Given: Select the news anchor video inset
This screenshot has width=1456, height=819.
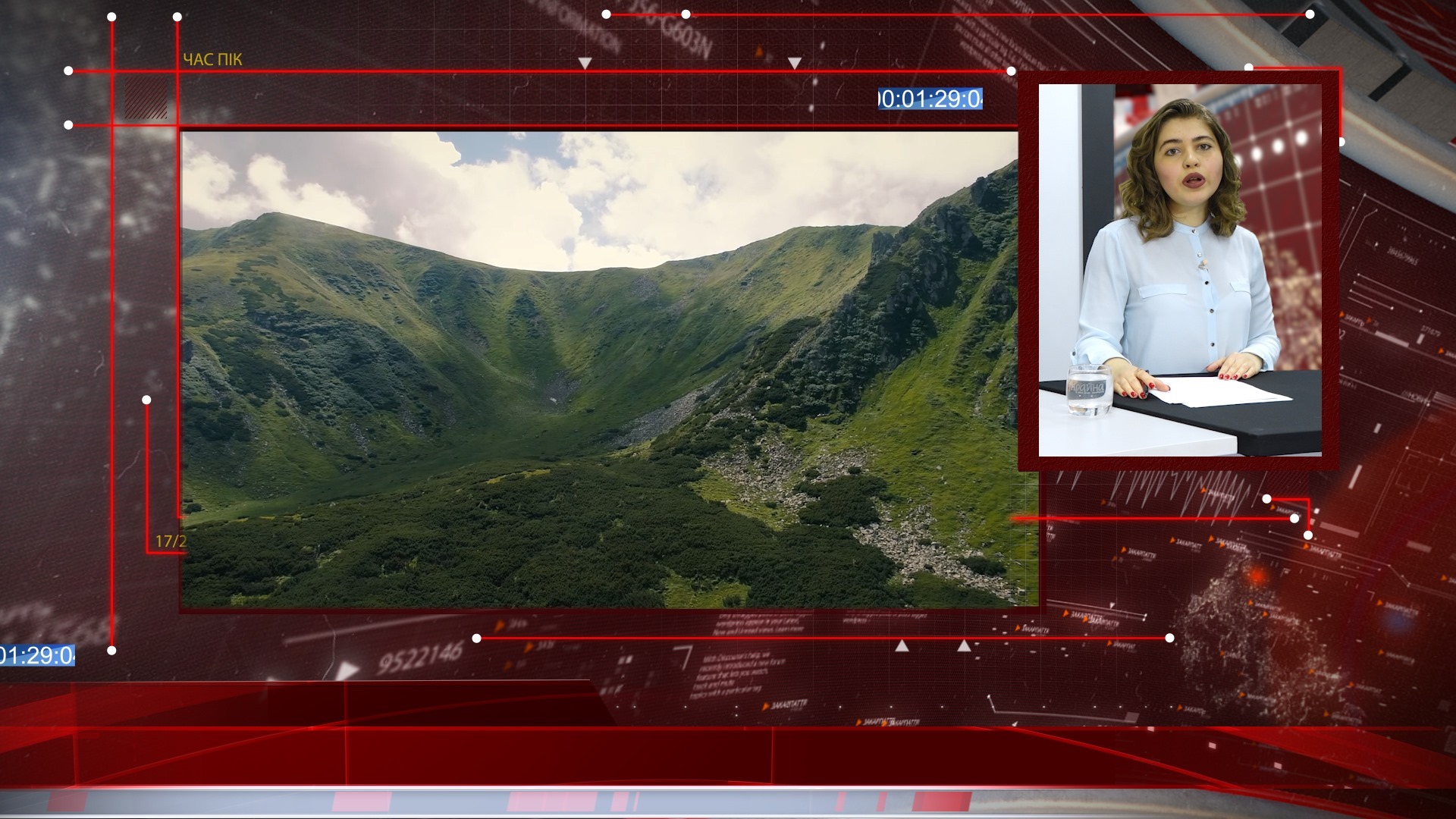Looking at the screenshot, I should point(1179,270).
